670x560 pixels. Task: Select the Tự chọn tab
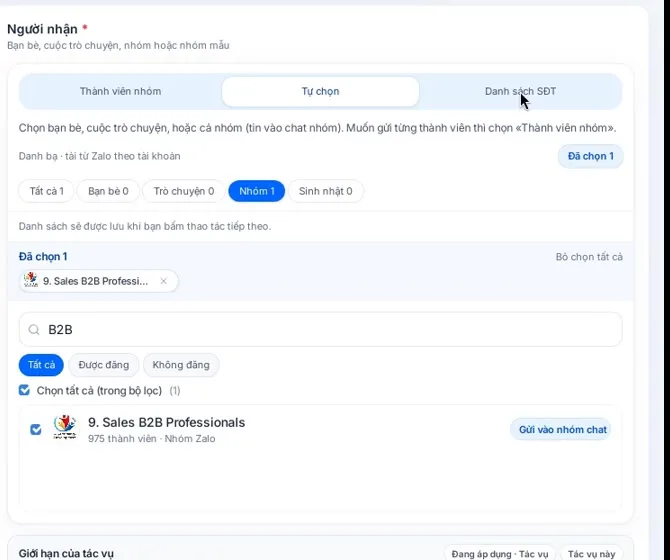[320, 91]
